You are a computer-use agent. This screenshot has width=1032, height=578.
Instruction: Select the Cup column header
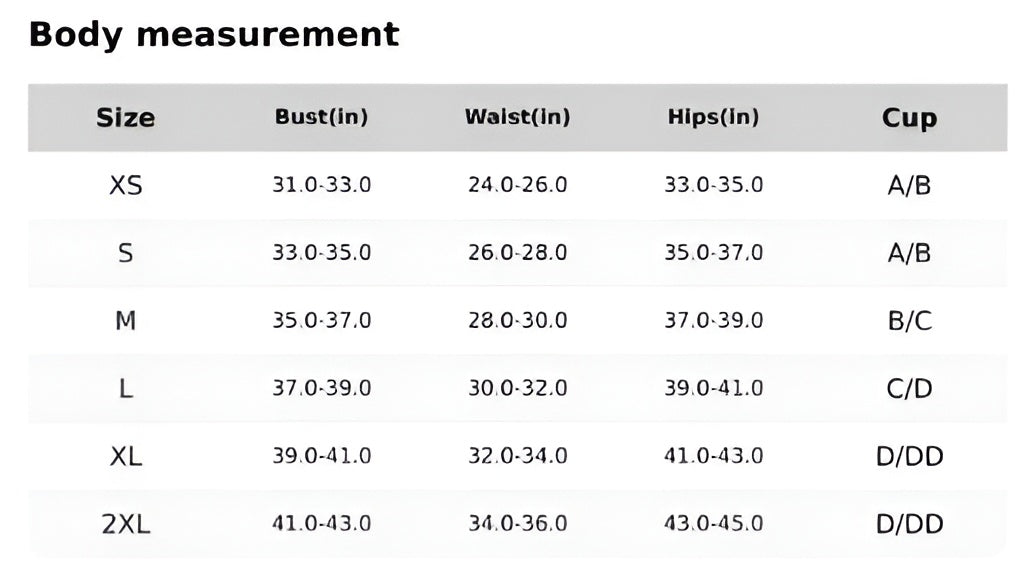pyautogui.click(x=909, y=118)
